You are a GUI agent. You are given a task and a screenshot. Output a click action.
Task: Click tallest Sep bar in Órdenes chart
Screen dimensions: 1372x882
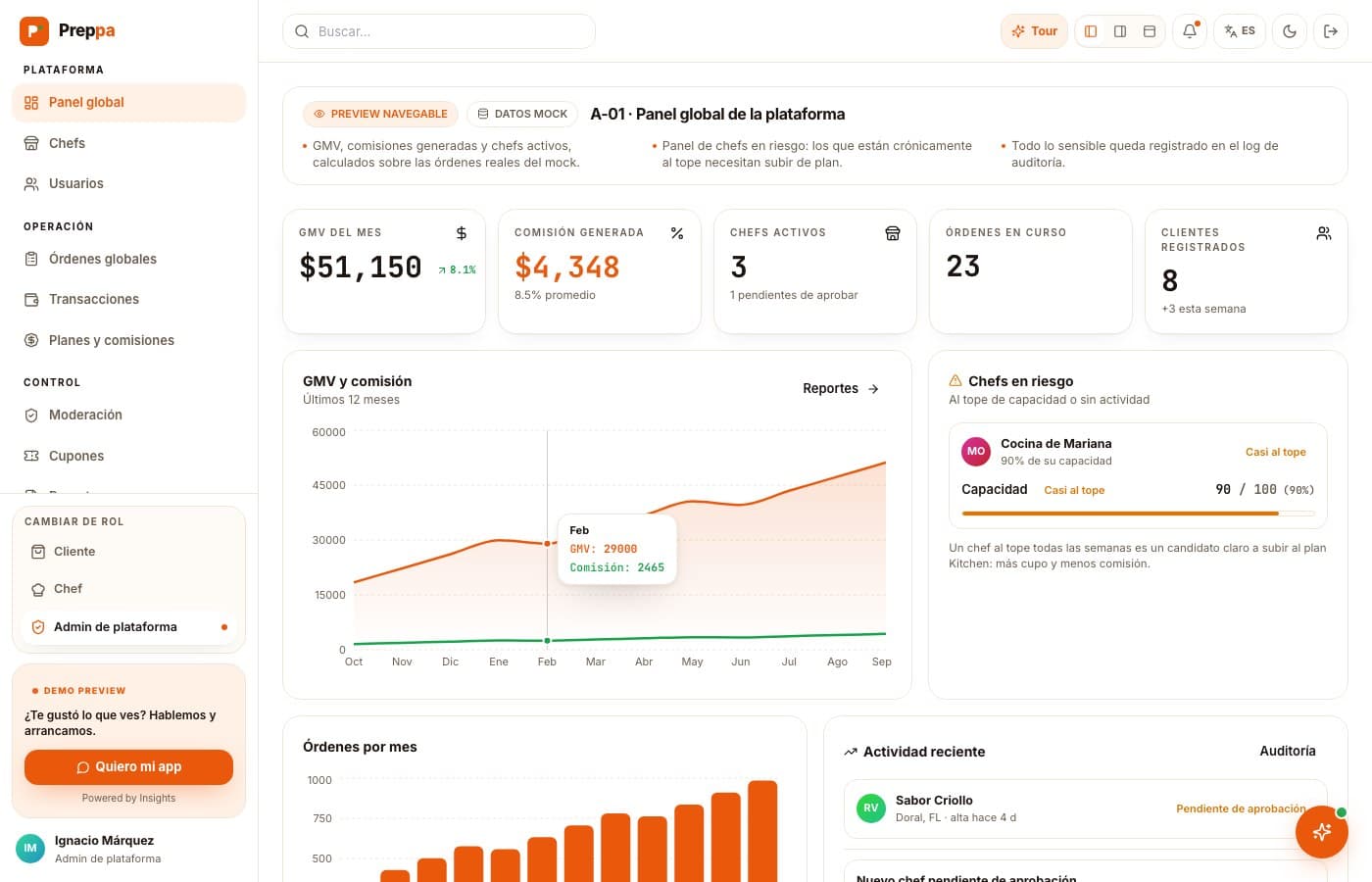[762, 831]
